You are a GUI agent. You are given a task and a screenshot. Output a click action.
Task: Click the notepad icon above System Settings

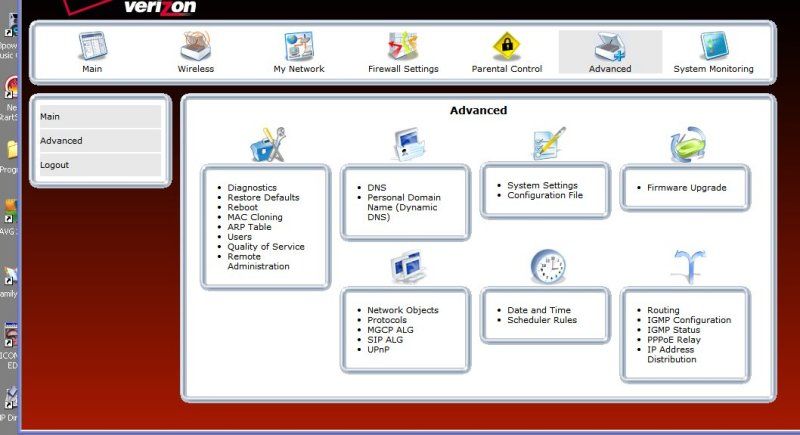coord(547,145)
